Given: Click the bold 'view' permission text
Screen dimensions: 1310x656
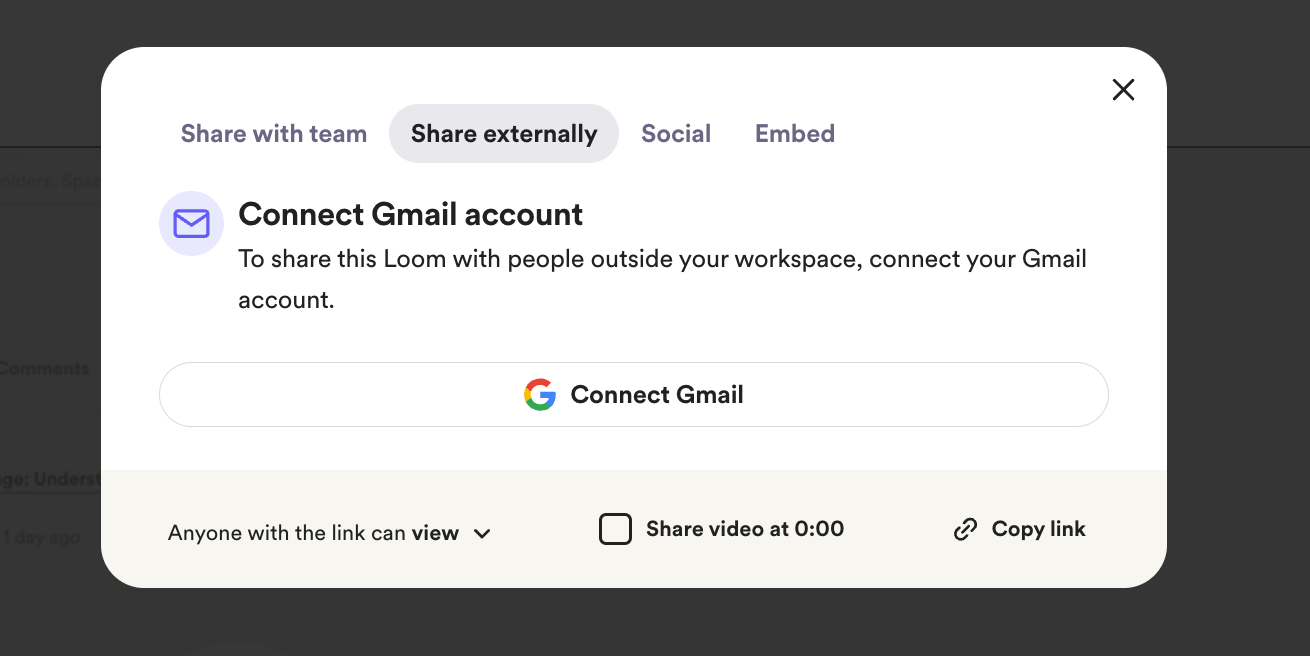Looking at the screenshot, I should (x=435, y=533).
